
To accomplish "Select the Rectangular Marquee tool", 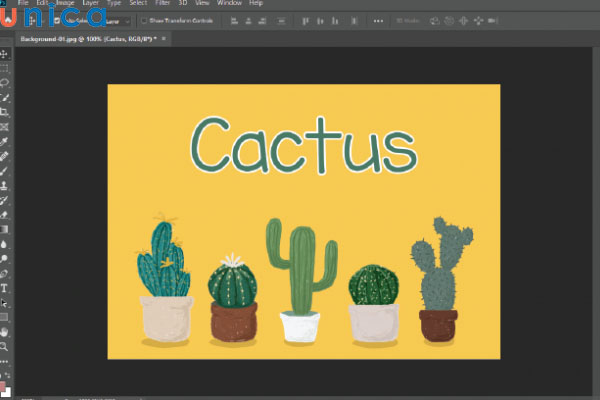I will [x=5, y=67].
